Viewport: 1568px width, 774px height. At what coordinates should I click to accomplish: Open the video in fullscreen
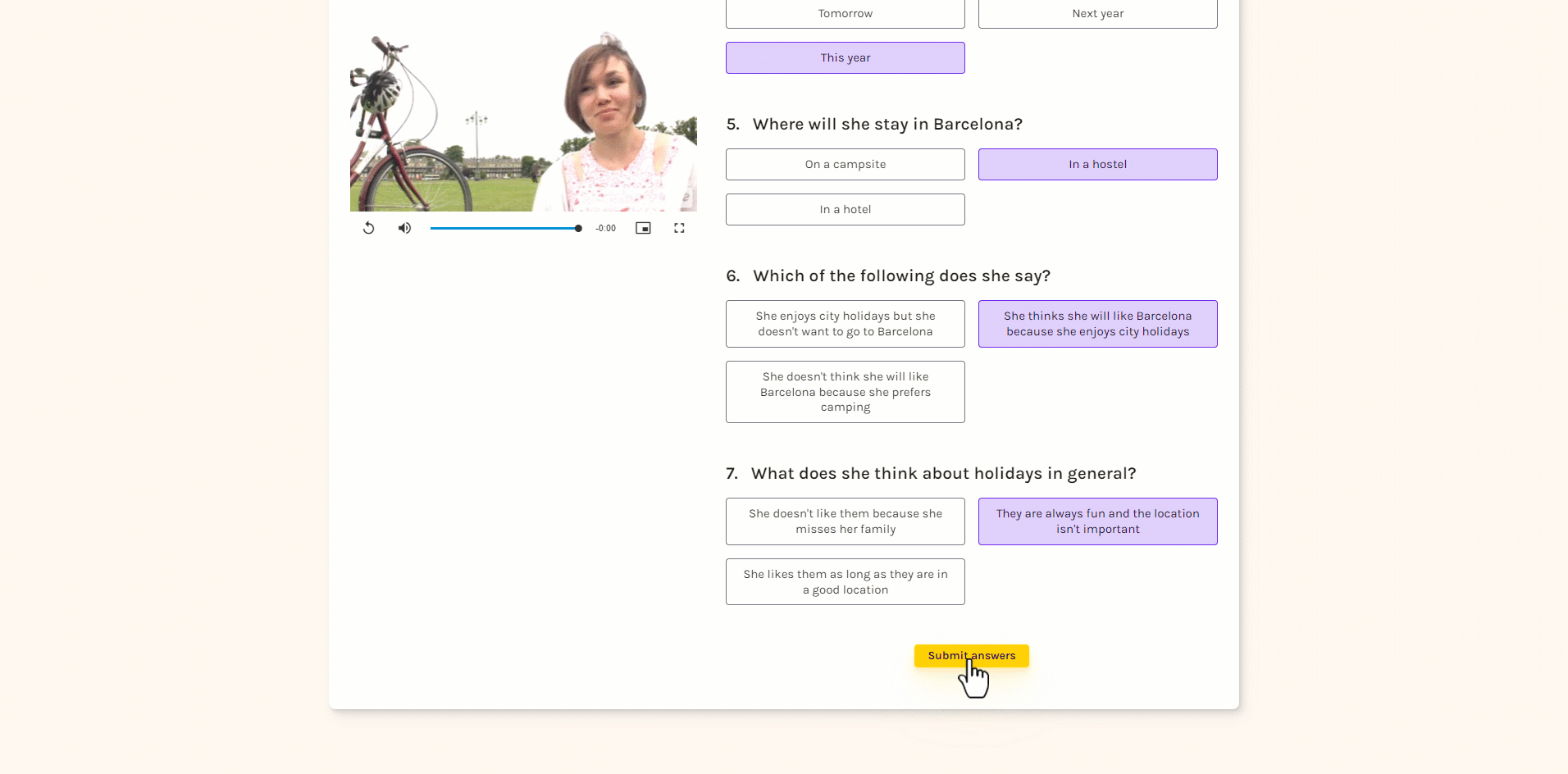[679, 228]
